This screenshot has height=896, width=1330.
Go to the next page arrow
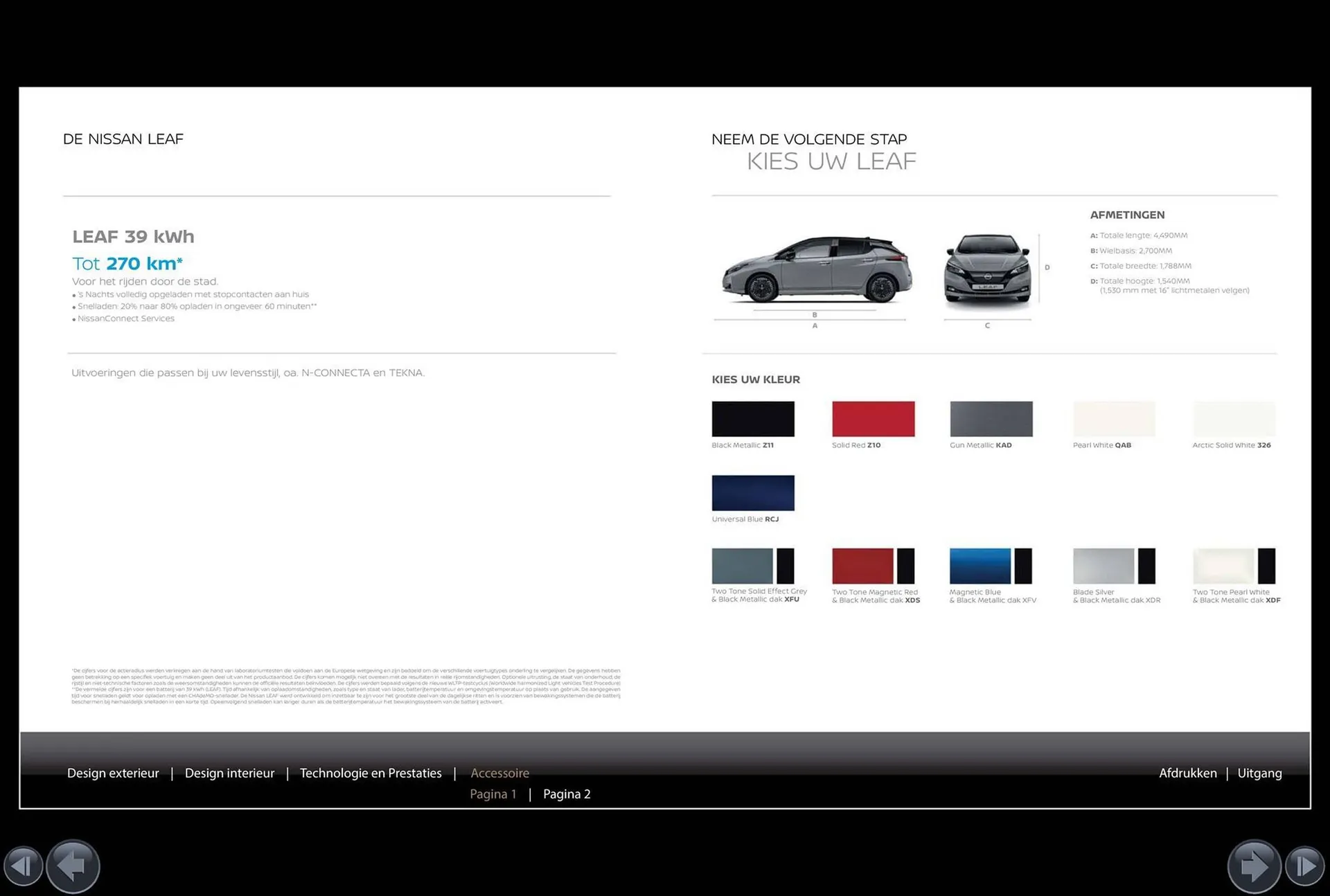click(1255, 866)
